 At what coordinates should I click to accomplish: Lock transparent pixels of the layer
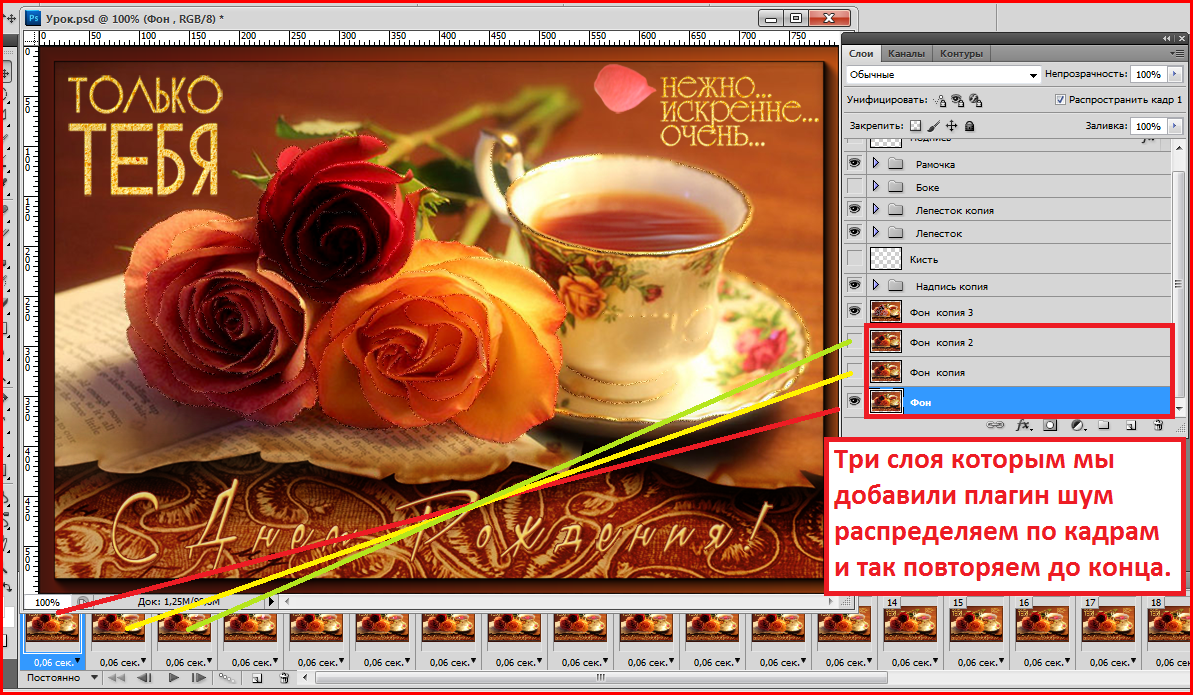click(x=916, y=126)
